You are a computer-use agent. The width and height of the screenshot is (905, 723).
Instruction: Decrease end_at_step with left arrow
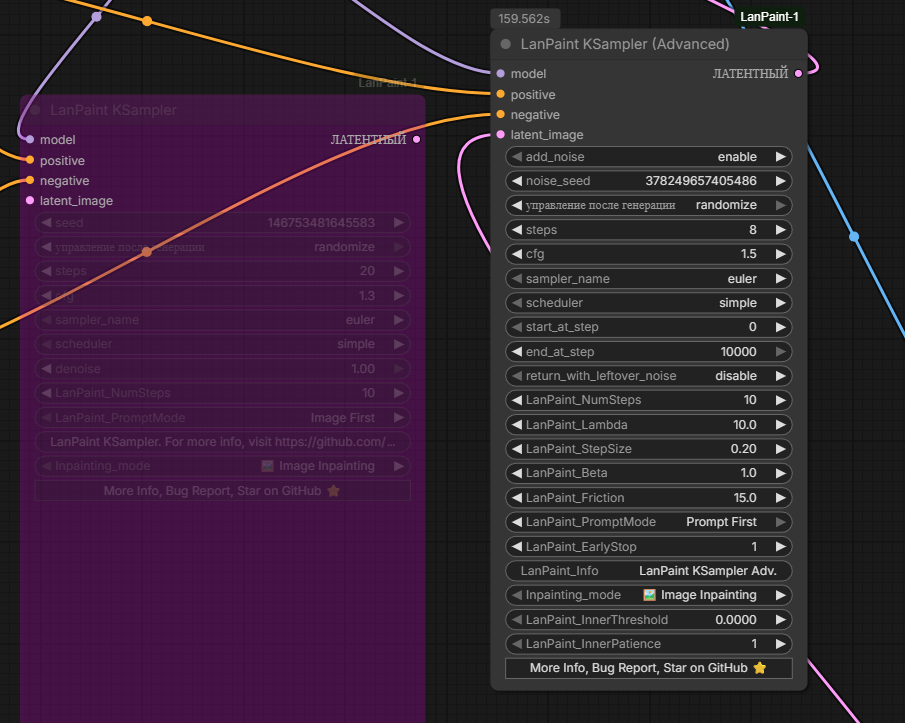tap(517, 351)
